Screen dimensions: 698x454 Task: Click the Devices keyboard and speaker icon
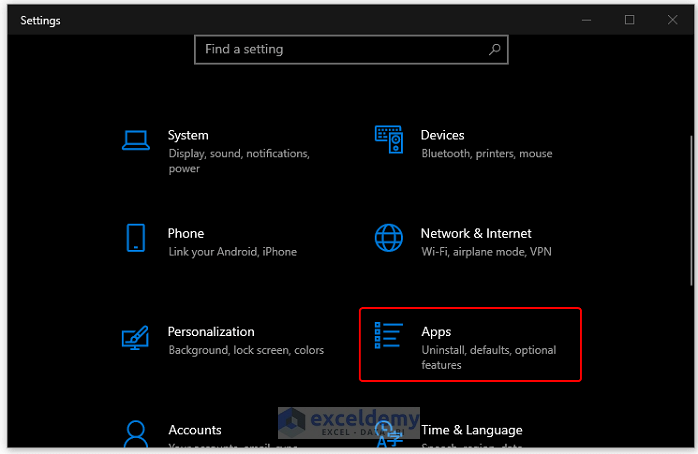click(389, 139)
